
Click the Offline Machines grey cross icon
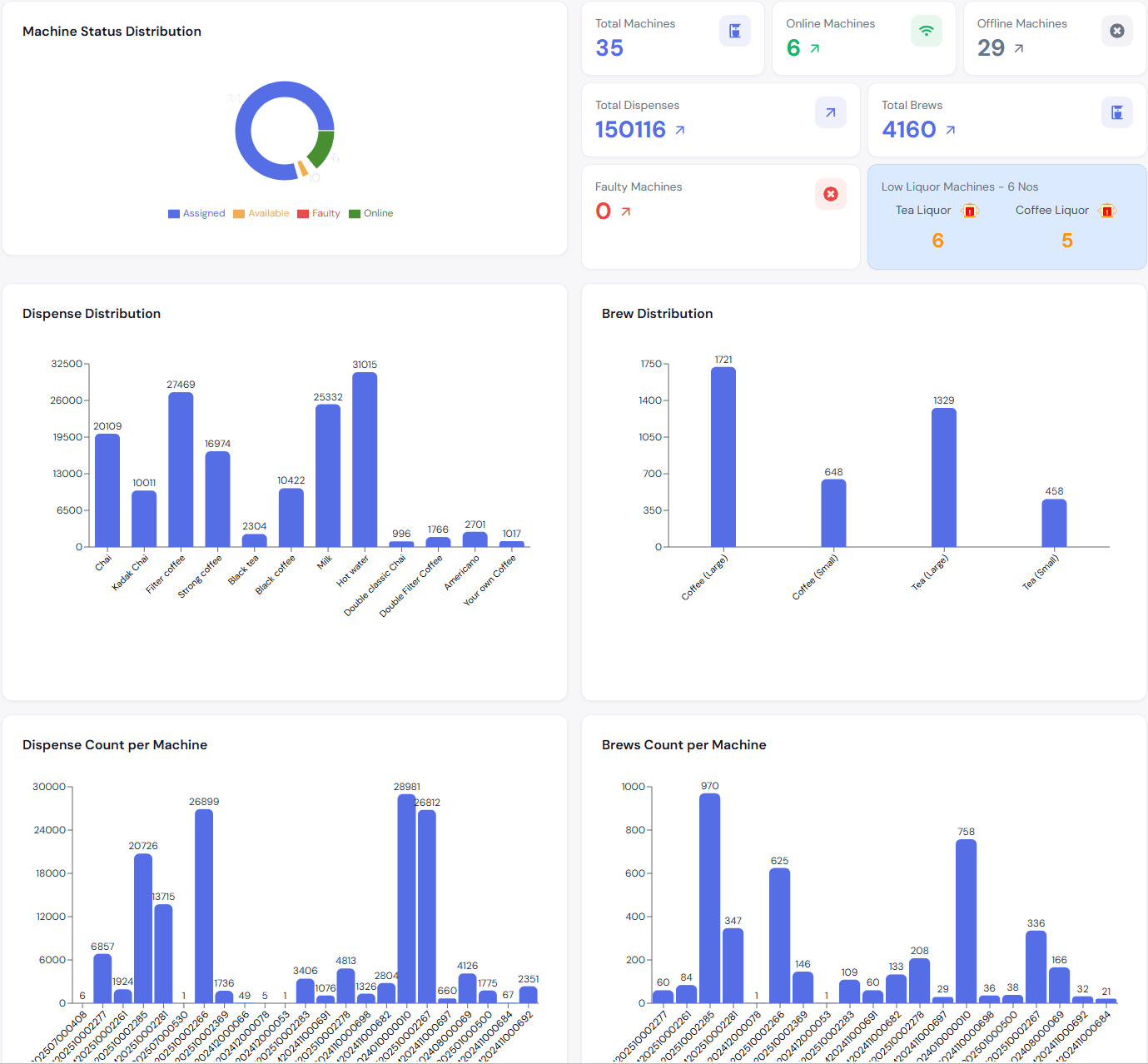(x=1117, y=31)
